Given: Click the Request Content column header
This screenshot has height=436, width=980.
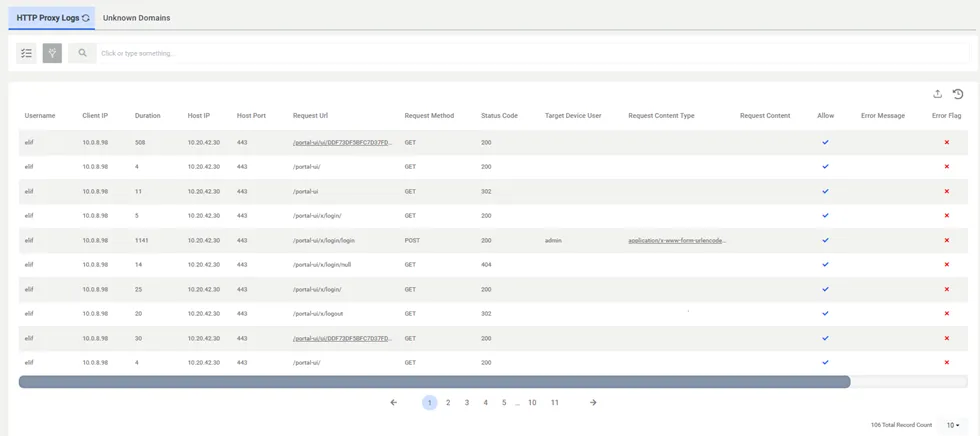Looking at the screenshot, I should 765,116.
